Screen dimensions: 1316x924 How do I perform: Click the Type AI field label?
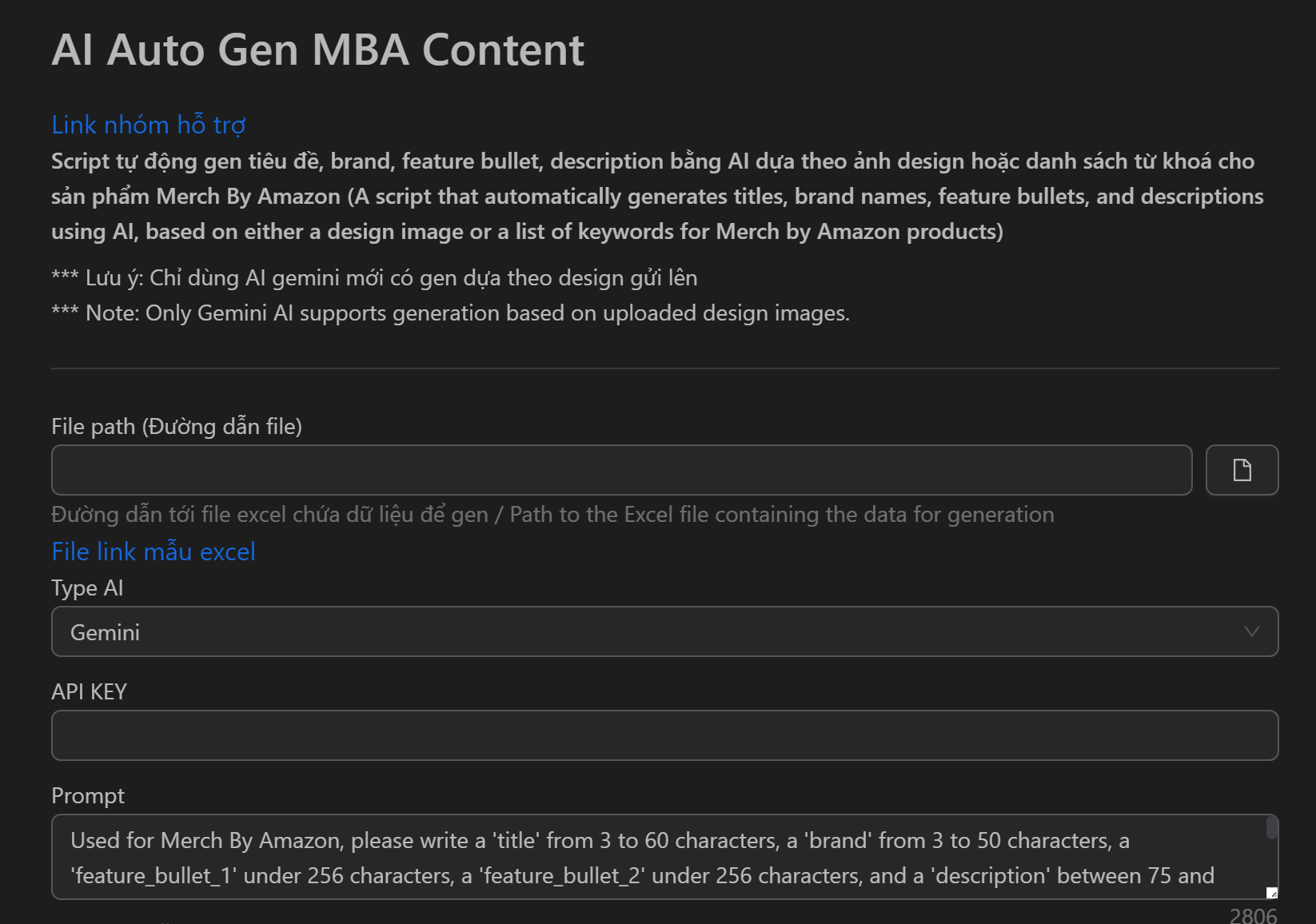(86, 587)
